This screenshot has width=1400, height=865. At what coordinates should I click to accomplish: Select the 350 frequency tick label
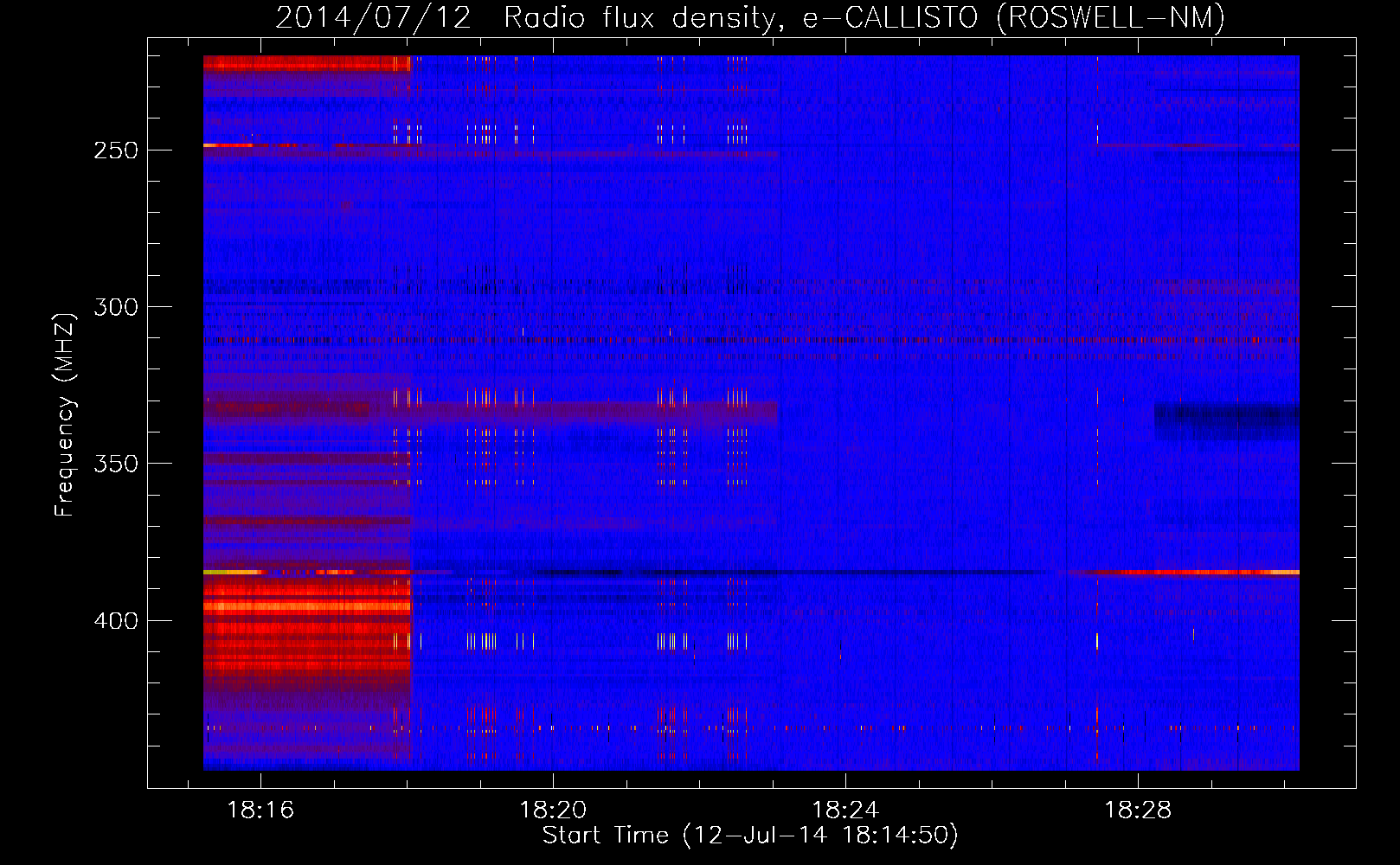click(116, 465)
